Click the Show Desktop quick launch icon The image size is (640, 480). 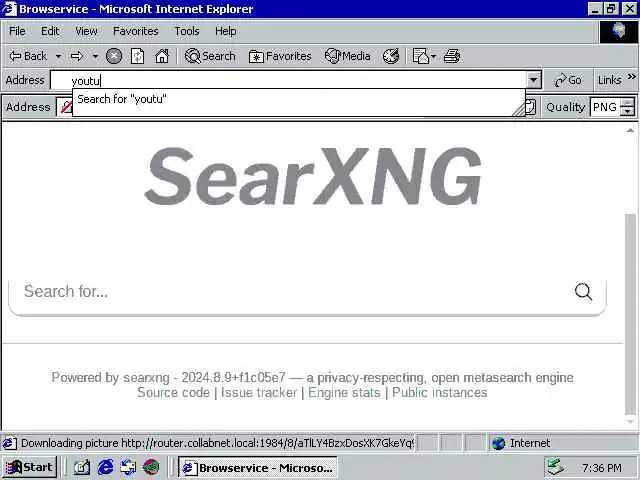(x=81, y=467)
